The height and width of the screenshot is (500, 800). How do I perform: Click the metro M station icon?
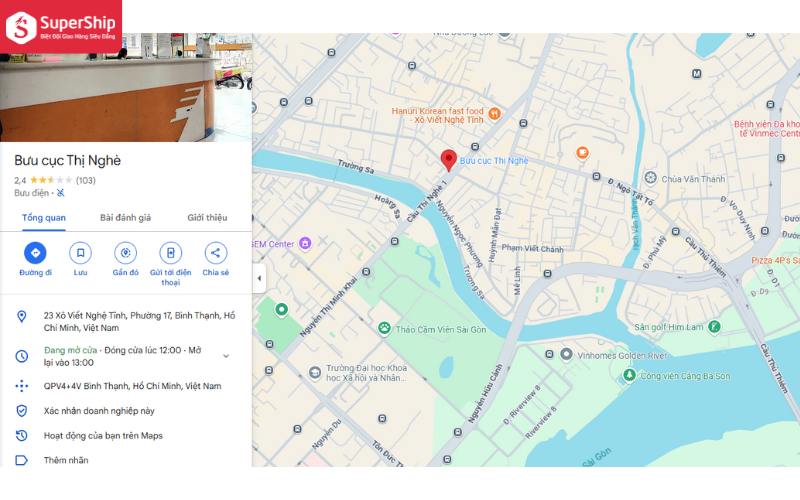pos(696,74)
